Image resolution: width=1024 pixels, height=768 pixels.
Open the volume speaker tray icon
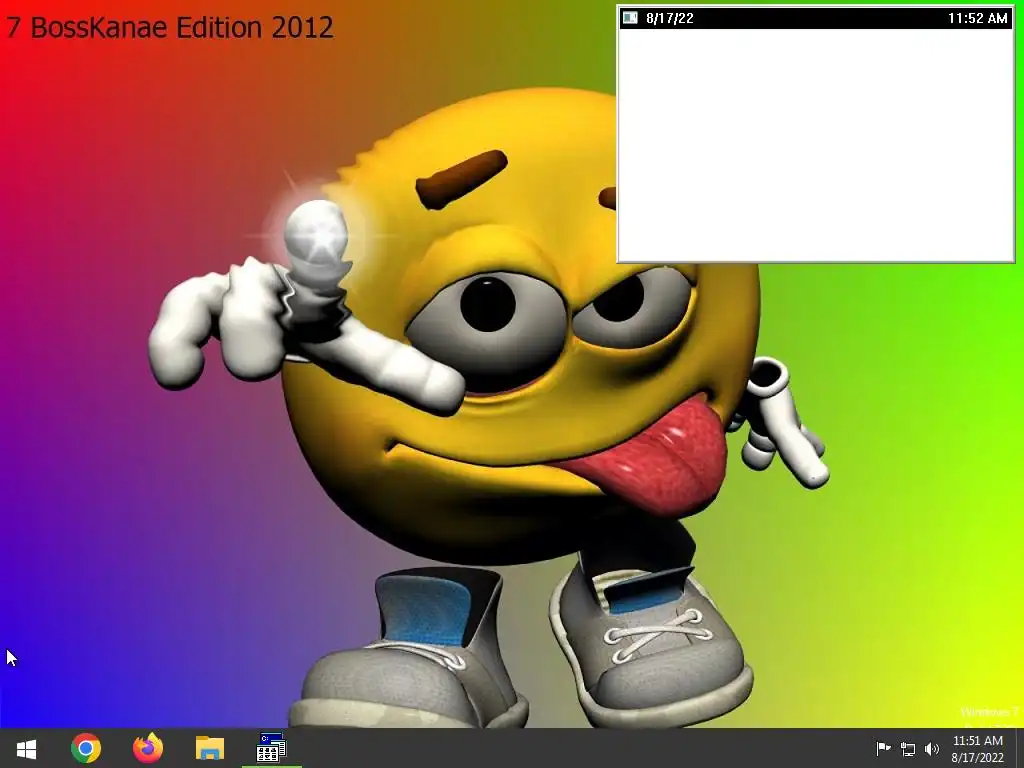[x=932, y=749]
